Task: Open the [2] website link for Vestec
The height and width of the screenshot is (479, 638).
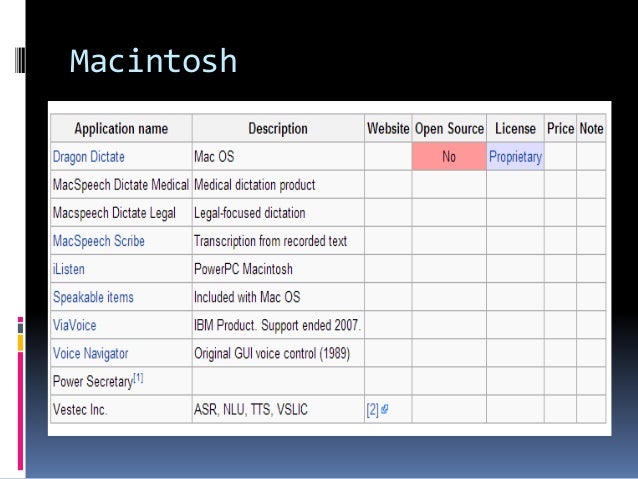Action: pyautogui.click(x=372, y=409)
